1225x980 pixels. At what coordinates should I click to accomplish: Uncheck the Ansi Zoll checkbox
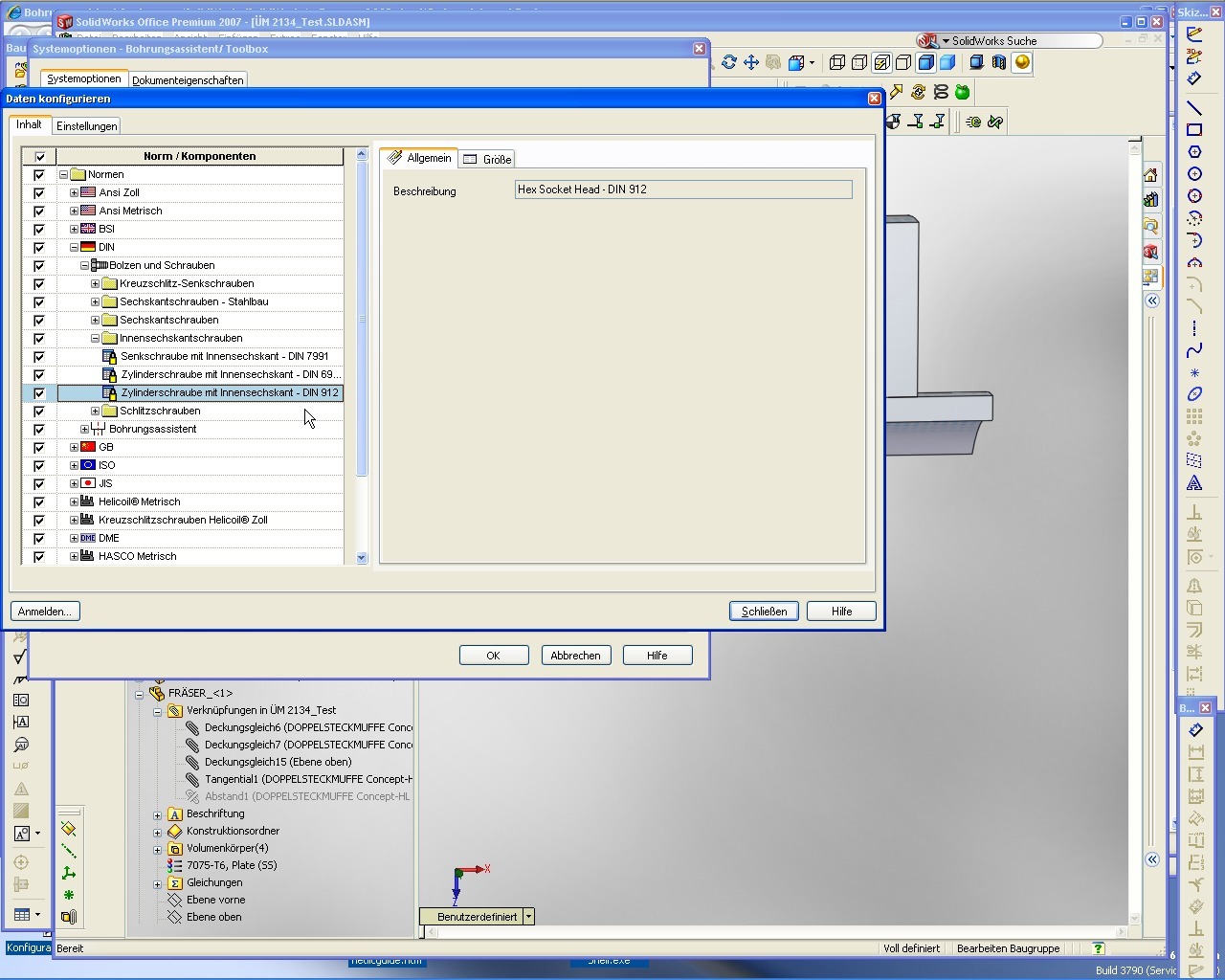(39, 193)
